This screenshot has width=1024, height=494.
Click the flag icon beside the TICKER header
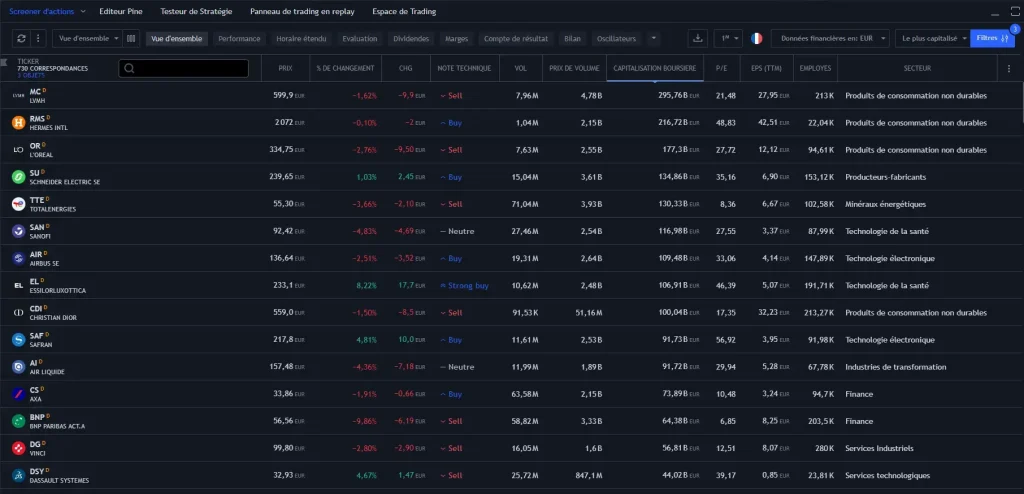point(4,62)
